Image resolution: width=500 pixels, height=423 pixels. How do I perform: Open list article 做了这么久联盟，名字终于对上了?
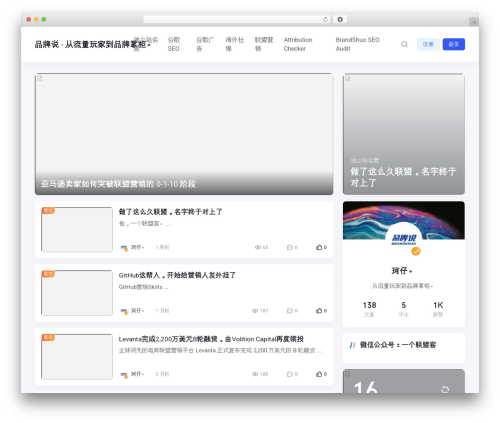[x=170, y=212]
